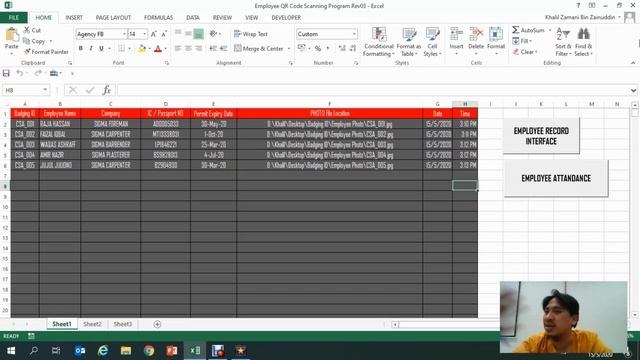Viewport: 640px width, 360px height.
Task: Click the percent style icon
Action: tap(318, 49)
